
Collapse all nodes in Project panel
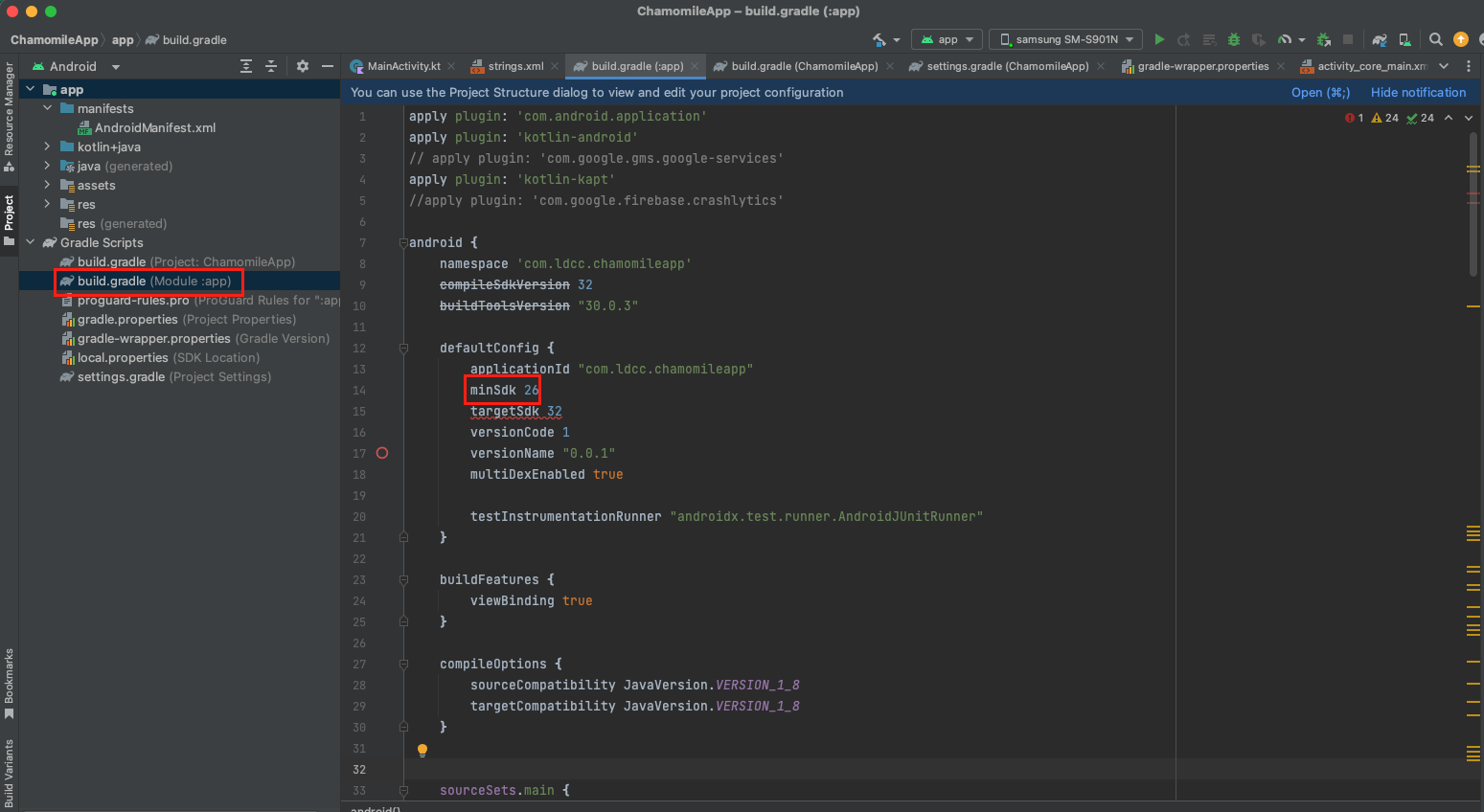click(271, 66)
